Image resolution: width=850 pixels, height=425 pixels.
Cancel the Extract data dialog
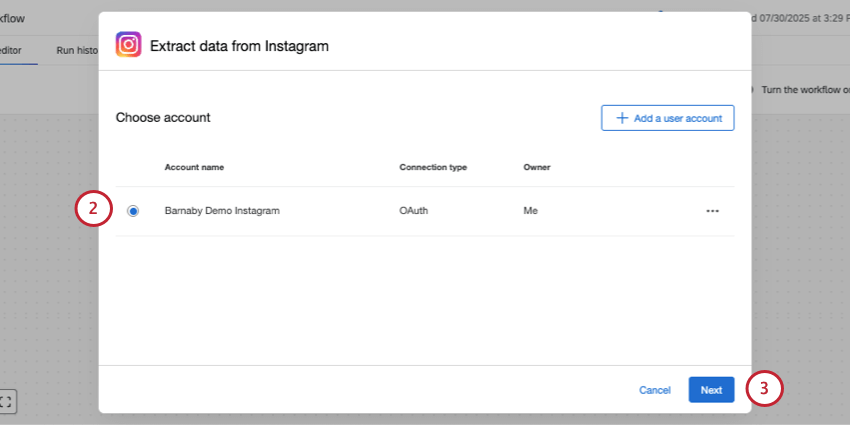point(654,390)
